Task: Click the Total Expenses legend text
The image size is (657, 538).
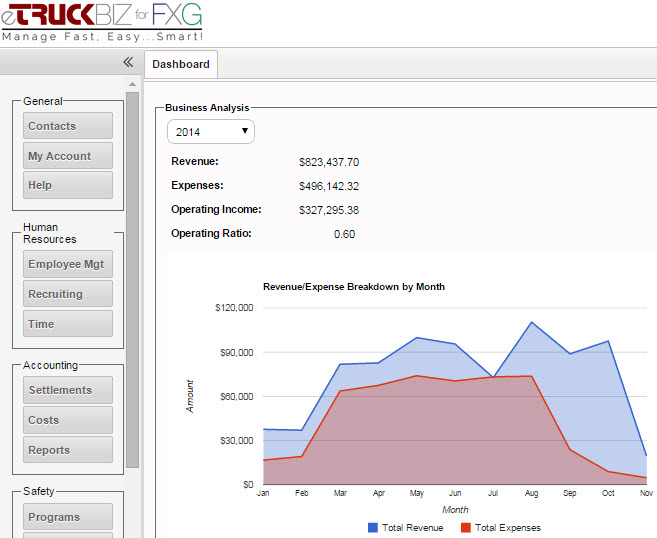Action: (508, 528)
